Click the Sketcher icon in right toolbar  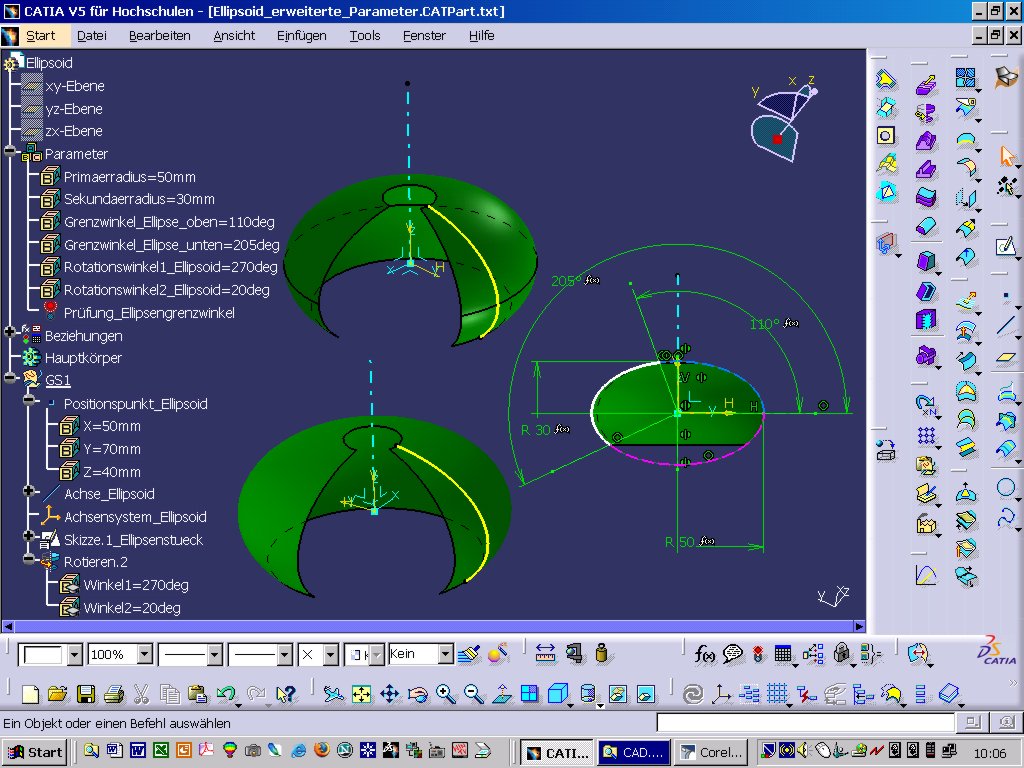pos(1006,246)
